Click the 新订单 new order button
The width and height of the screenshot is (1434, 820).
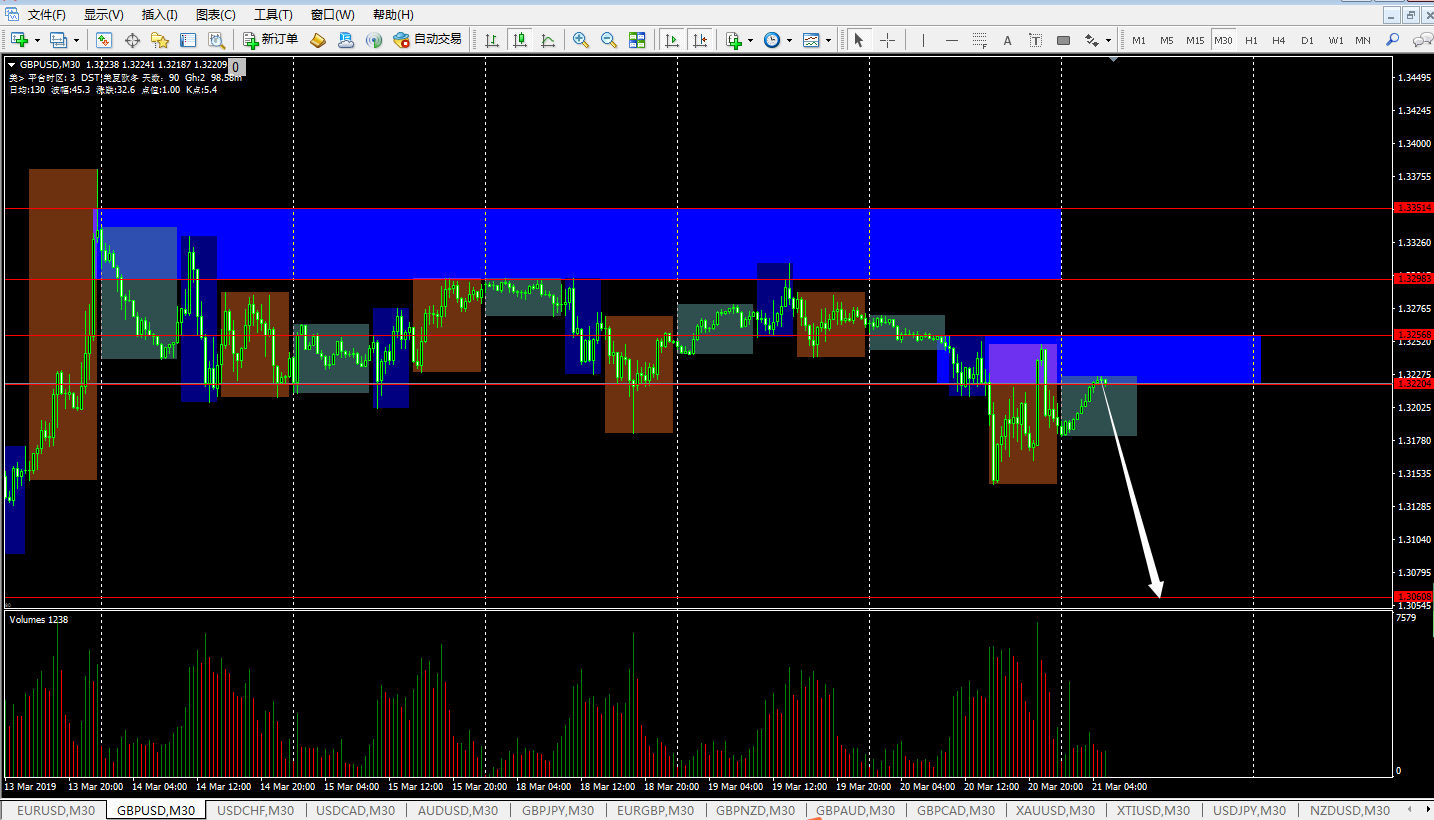click(x=270, y=40)
